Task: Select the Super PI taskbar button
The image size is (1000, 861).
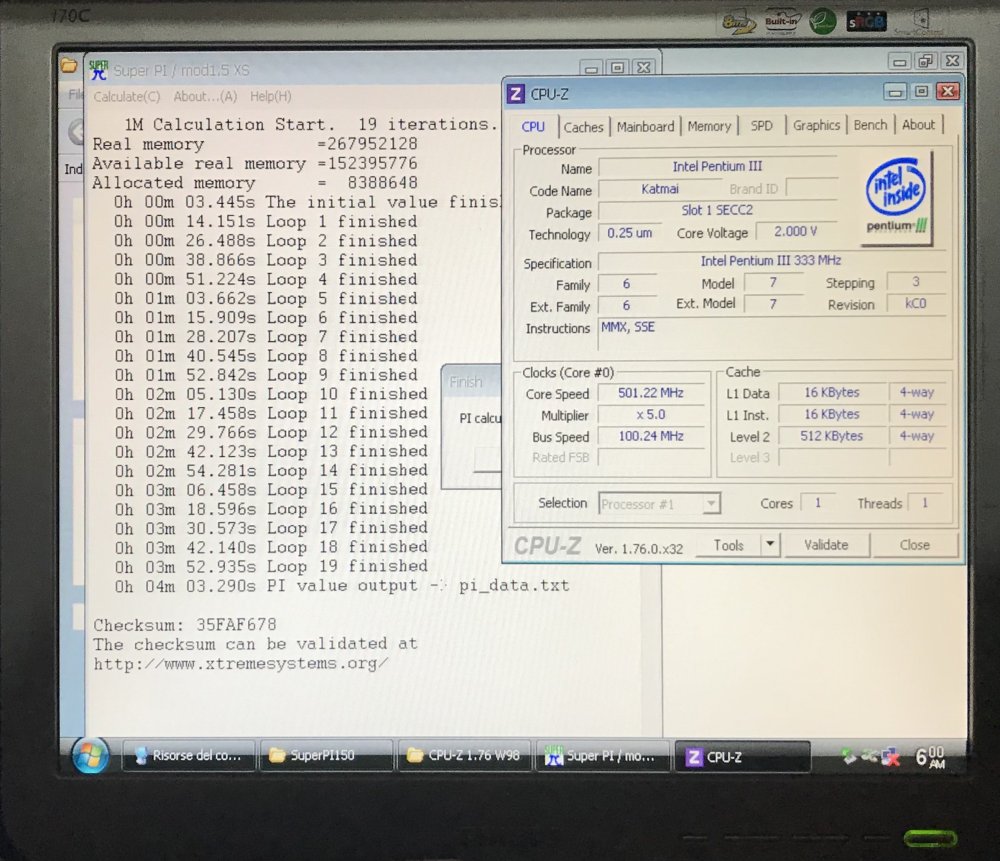Action: (x=603, y=757)
